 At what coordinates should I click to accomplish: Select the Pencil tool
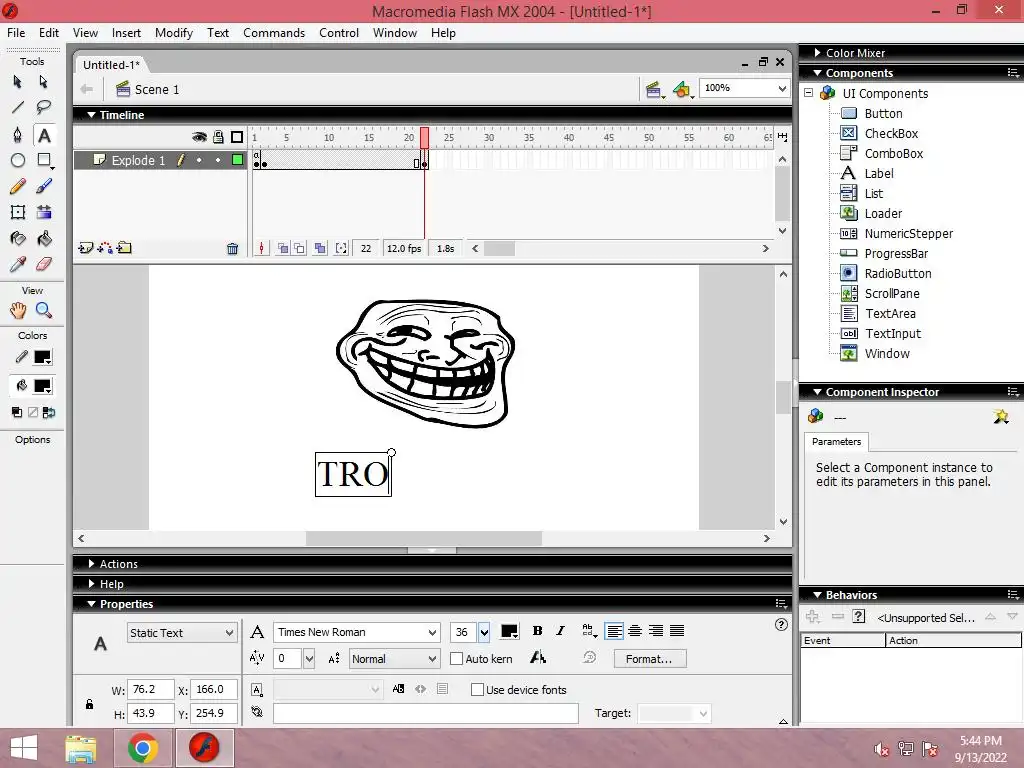[x=18, y=187]
